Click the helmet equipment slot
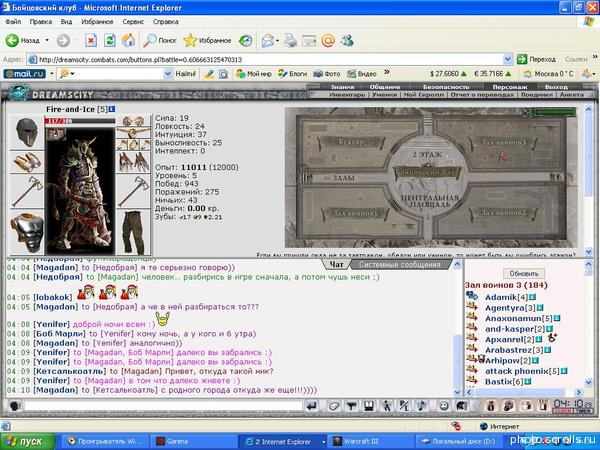The width and height of the screenshot is (600, 450). [27, 132]
